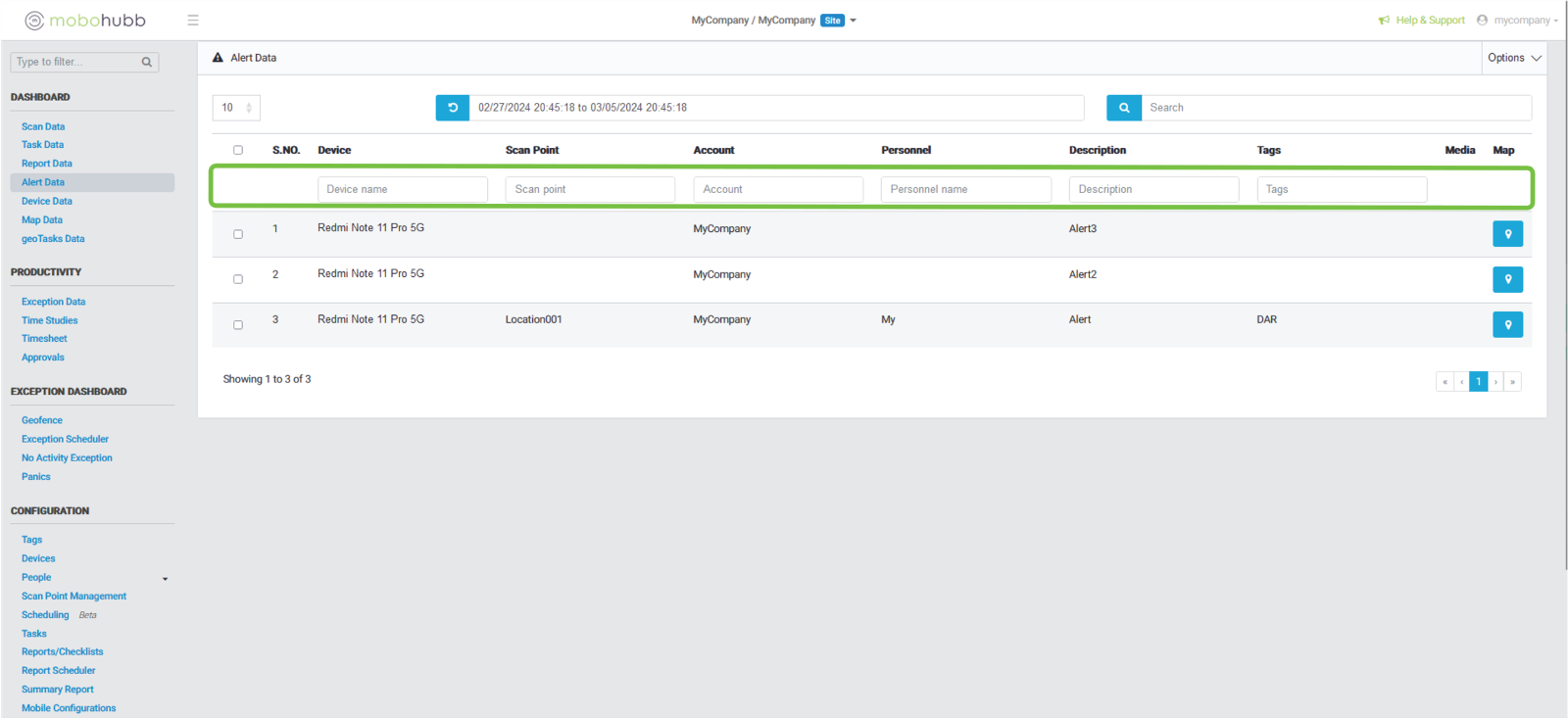The width and height of the screenshot is (1568, 718).
Task: Click the Device name filter field
Action: [x=402, y=189]
